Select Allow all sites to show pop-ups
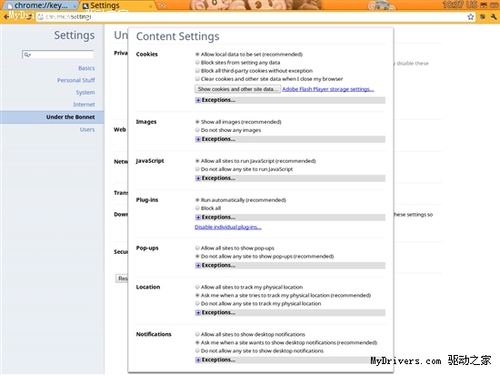 pyautogui.click(x=197, y=248)
